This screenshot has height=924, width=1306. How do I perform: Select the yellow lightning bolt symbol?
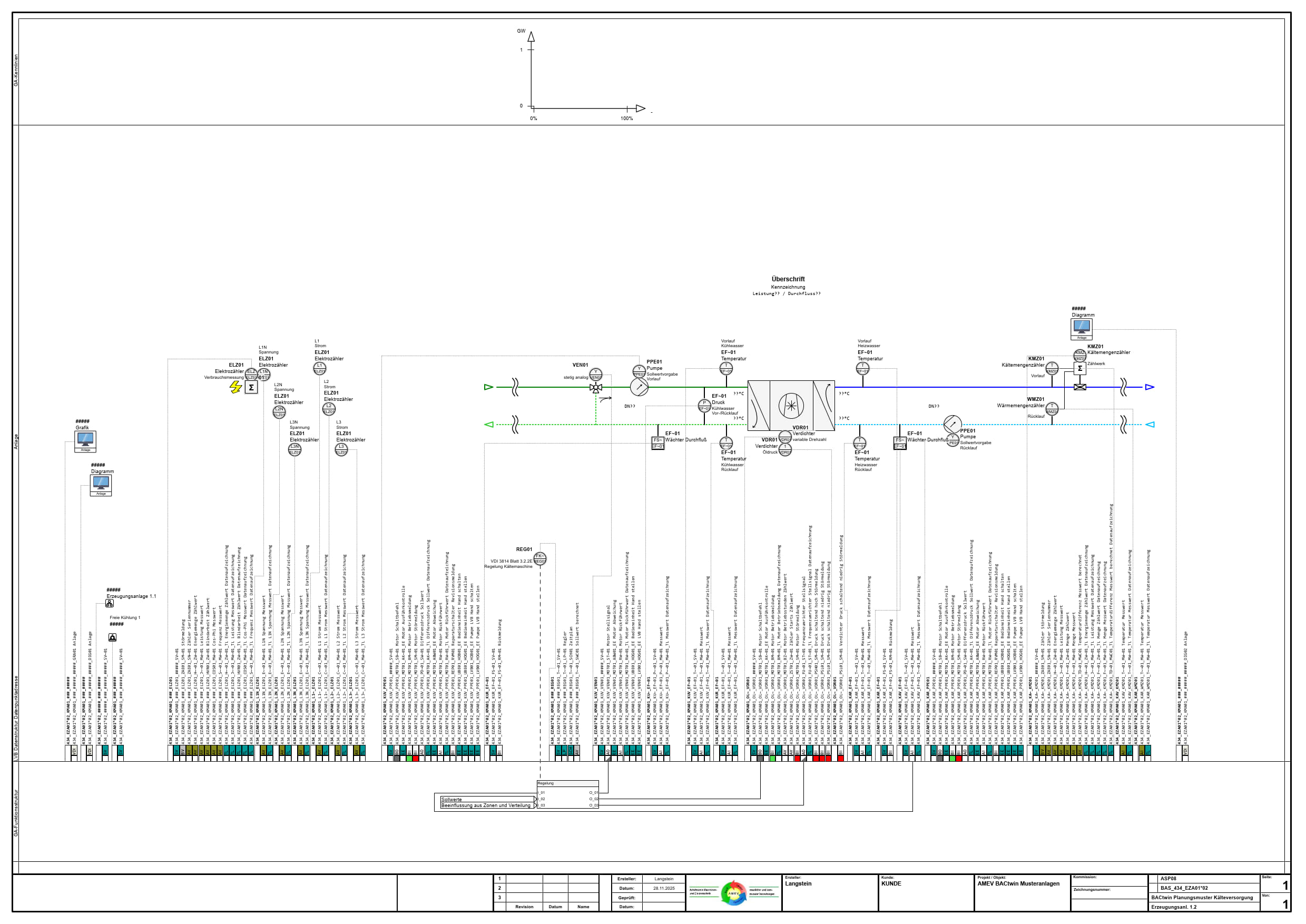235,387
